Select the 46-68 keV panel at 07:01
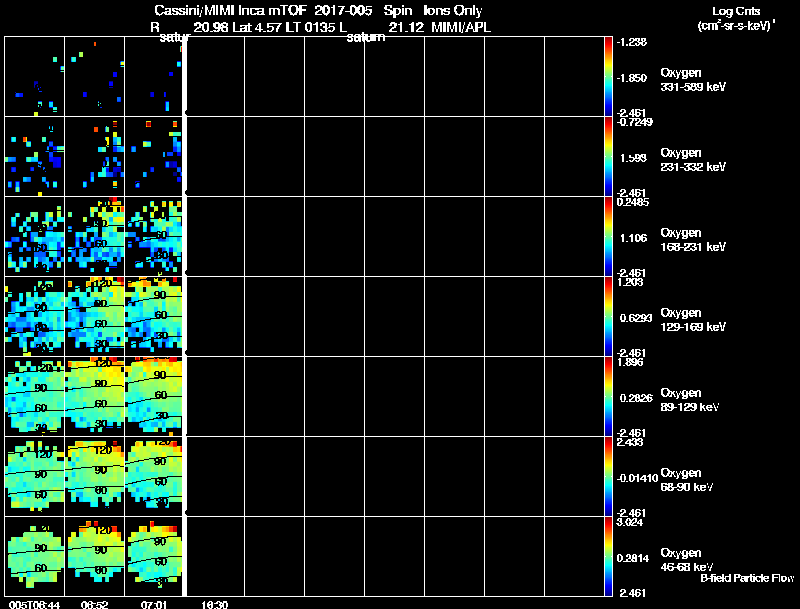 154,556
